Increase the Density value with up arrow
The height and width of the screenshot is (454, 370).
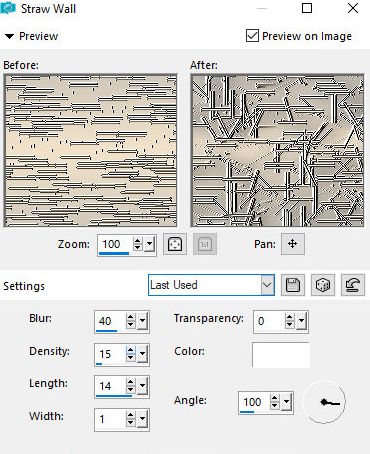coord(131,350)
